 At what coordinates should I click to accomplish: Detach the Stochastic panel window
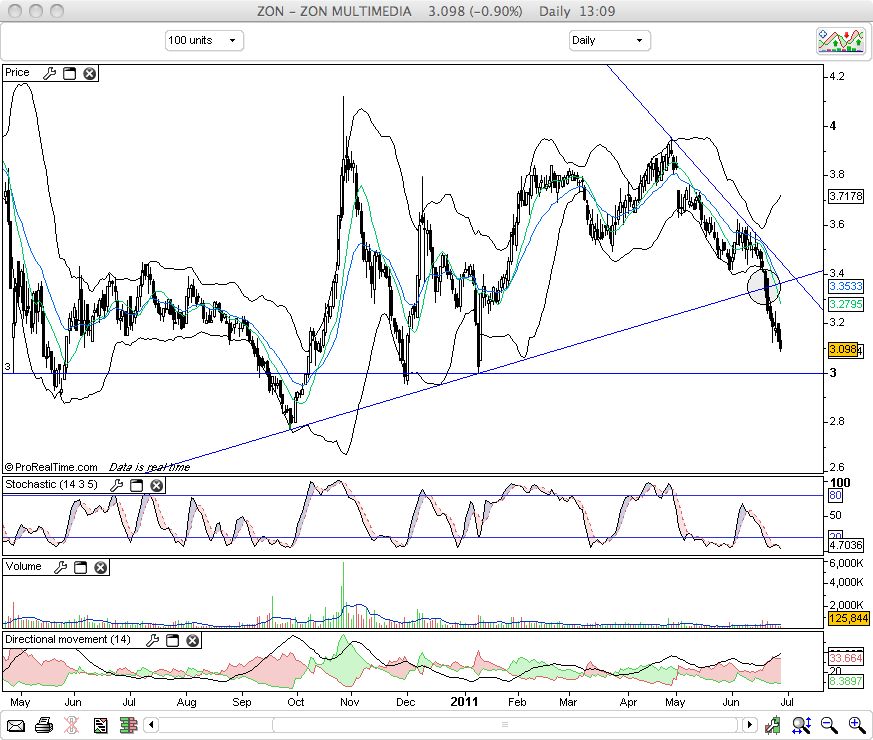coord(136,486)
